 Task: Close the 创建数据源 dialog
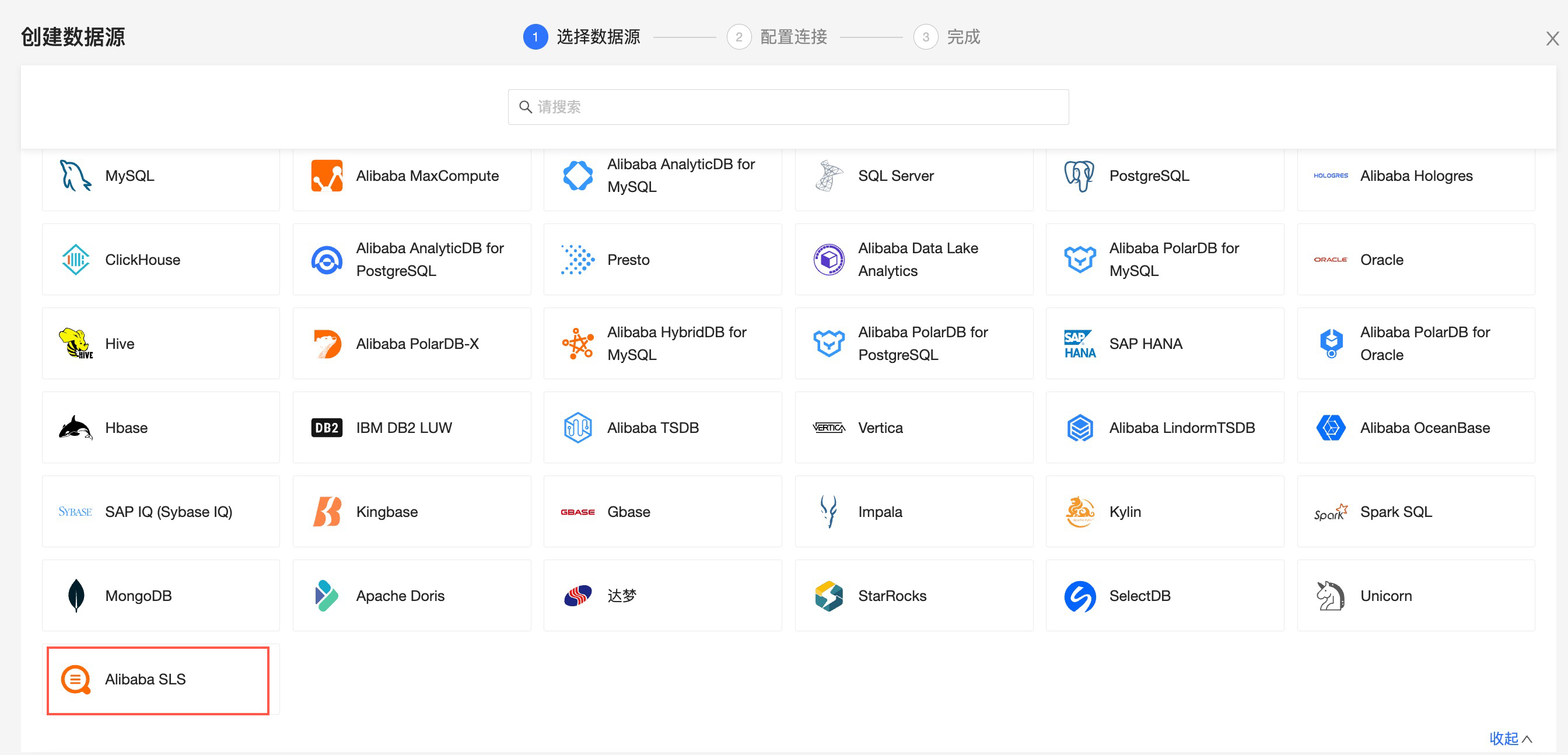point(1552,39)
